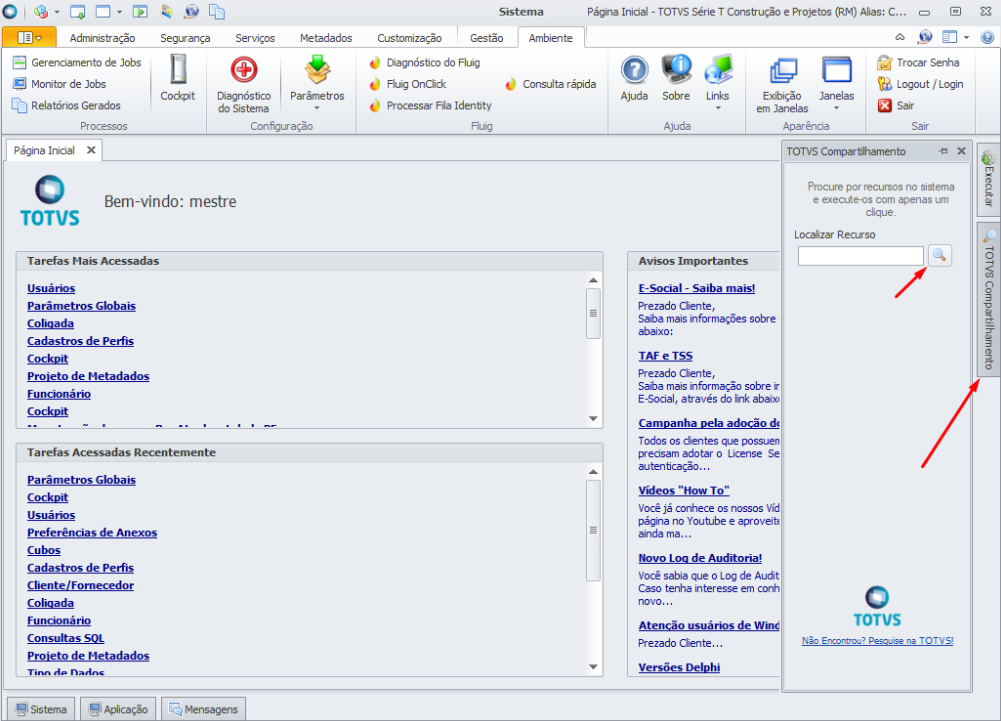Open Consulta rápida
This screenshot has height=721, width=1001.
coord(550,84)
